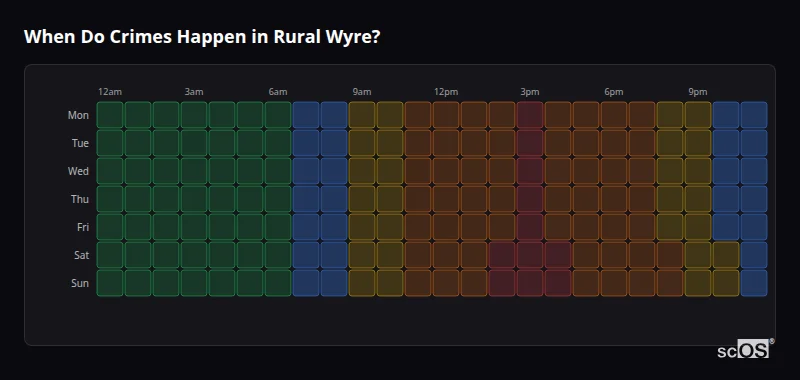Viewport: 800px width, 380px height.
Task: Click the Thu row label
Action: 80,199
